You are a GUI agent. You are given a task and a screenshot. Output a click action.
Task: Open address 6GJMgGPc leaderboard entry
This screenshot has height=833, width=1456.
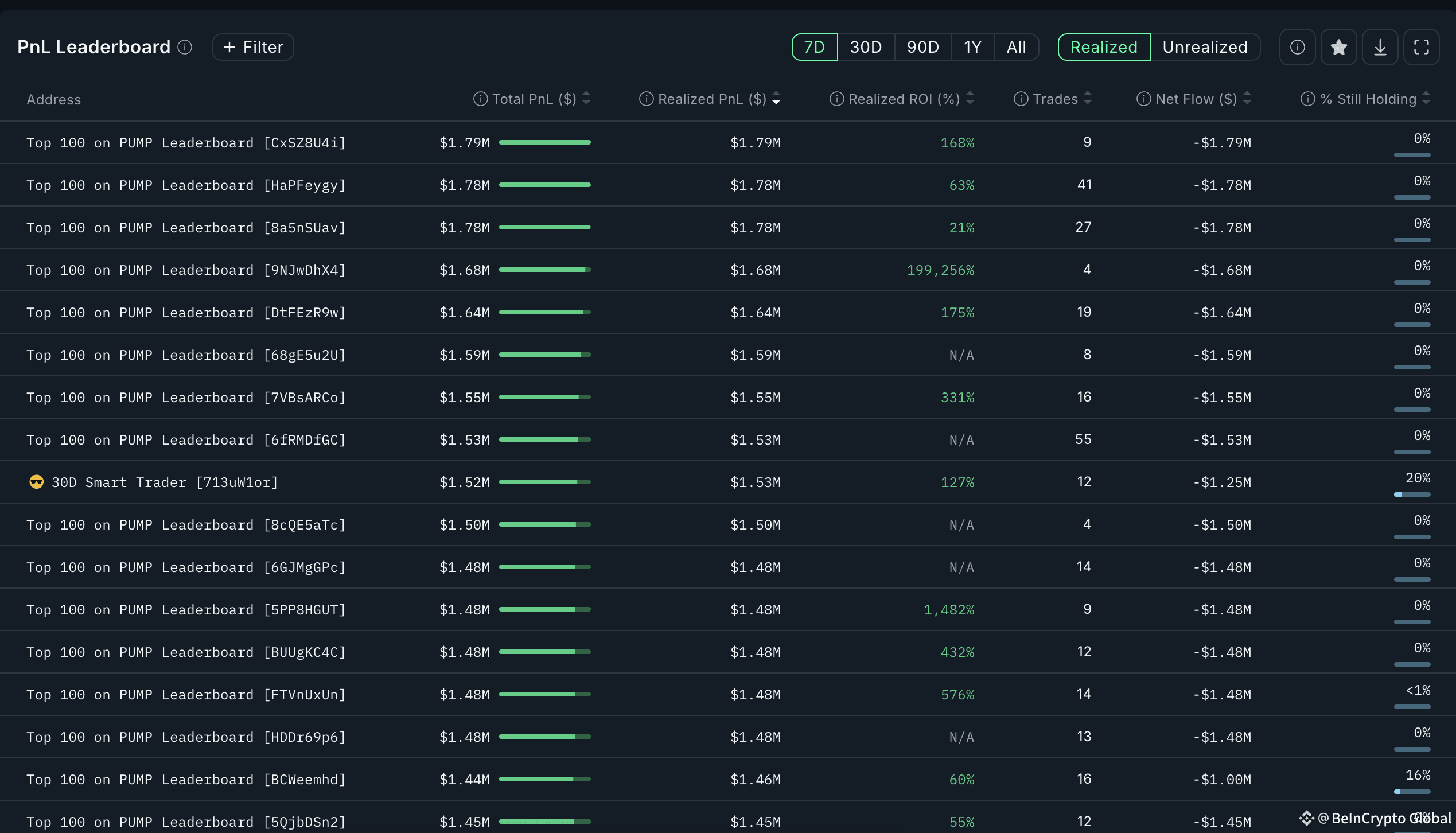[186, 567]
